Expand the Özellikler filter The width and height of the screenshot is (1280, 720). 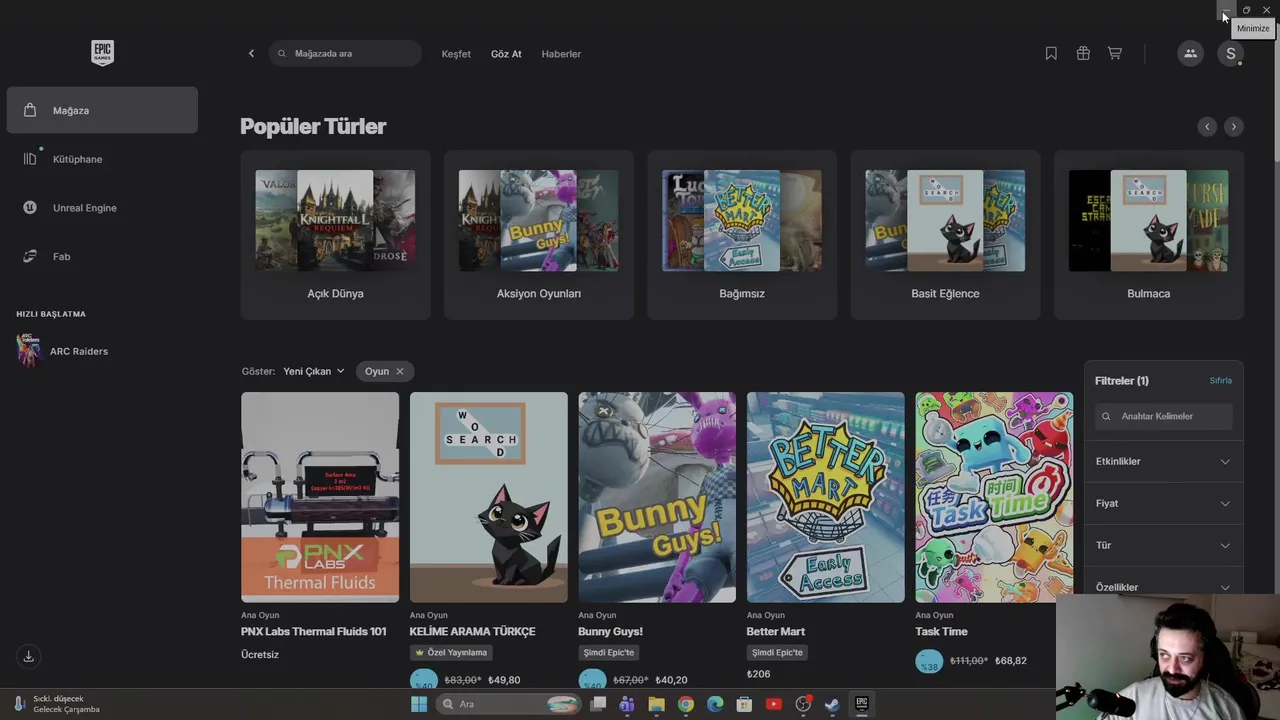1163,587
